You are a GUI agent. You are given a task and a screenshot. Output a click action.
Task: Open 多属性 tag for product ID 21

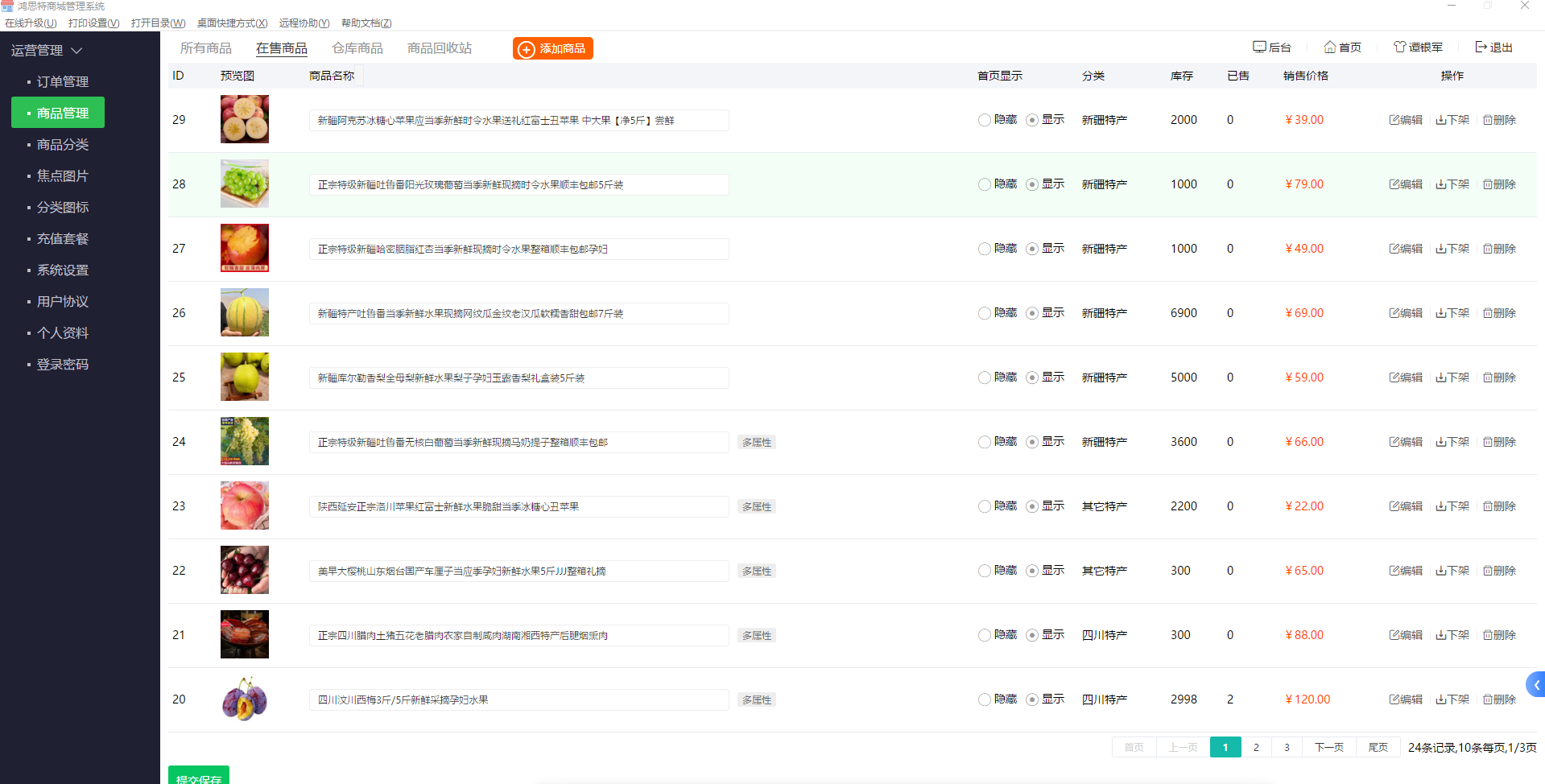[756, 635]
